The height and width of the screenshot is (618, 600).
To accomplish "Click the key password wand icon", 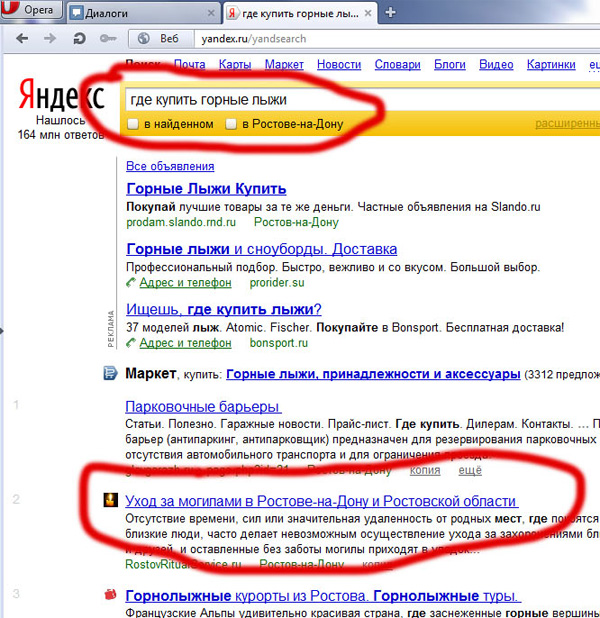I will (x=108, y=39).
